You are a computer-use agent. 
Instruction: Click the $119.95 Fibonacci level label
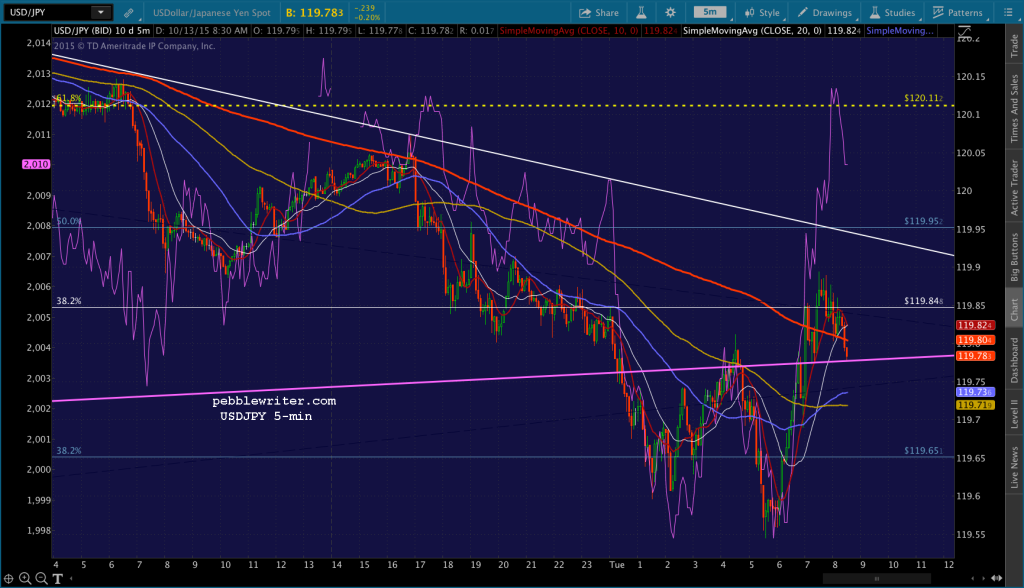tap(923, 221)
